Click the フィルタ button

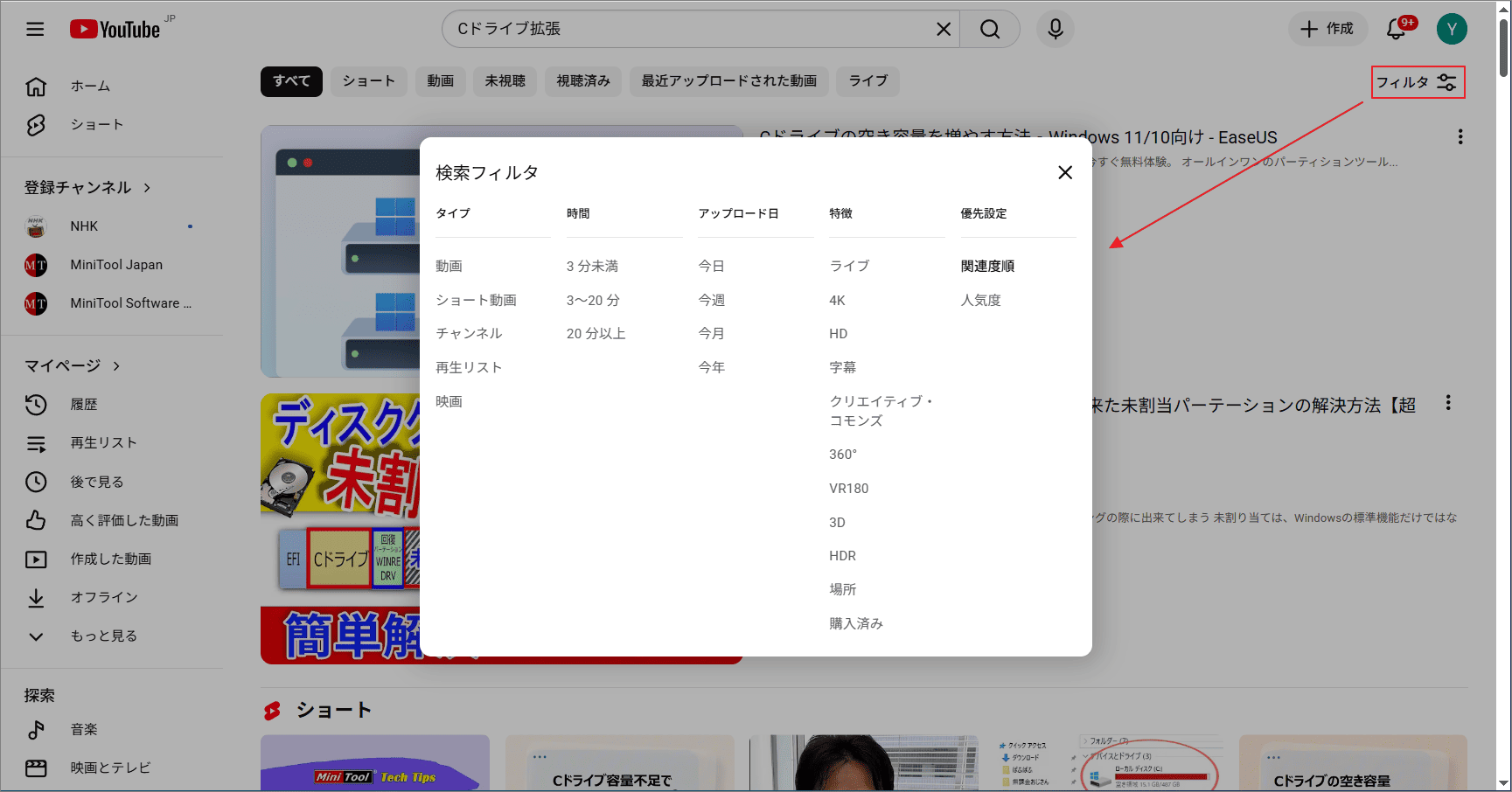(x=1417, y=81)
